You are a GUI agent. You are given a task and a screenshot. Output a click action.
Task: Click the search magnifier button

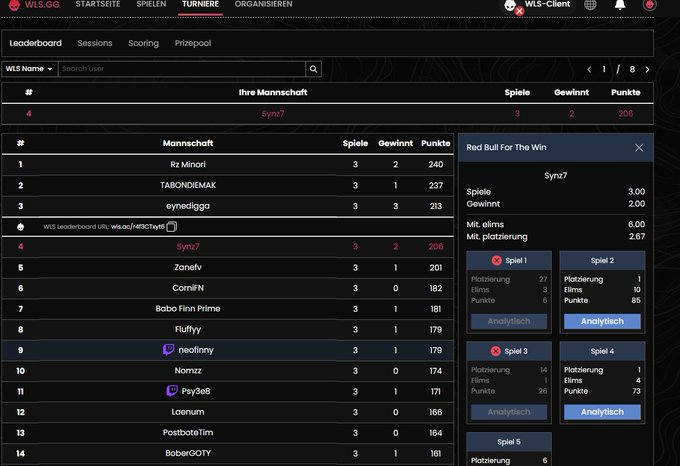tap(313, 69)
